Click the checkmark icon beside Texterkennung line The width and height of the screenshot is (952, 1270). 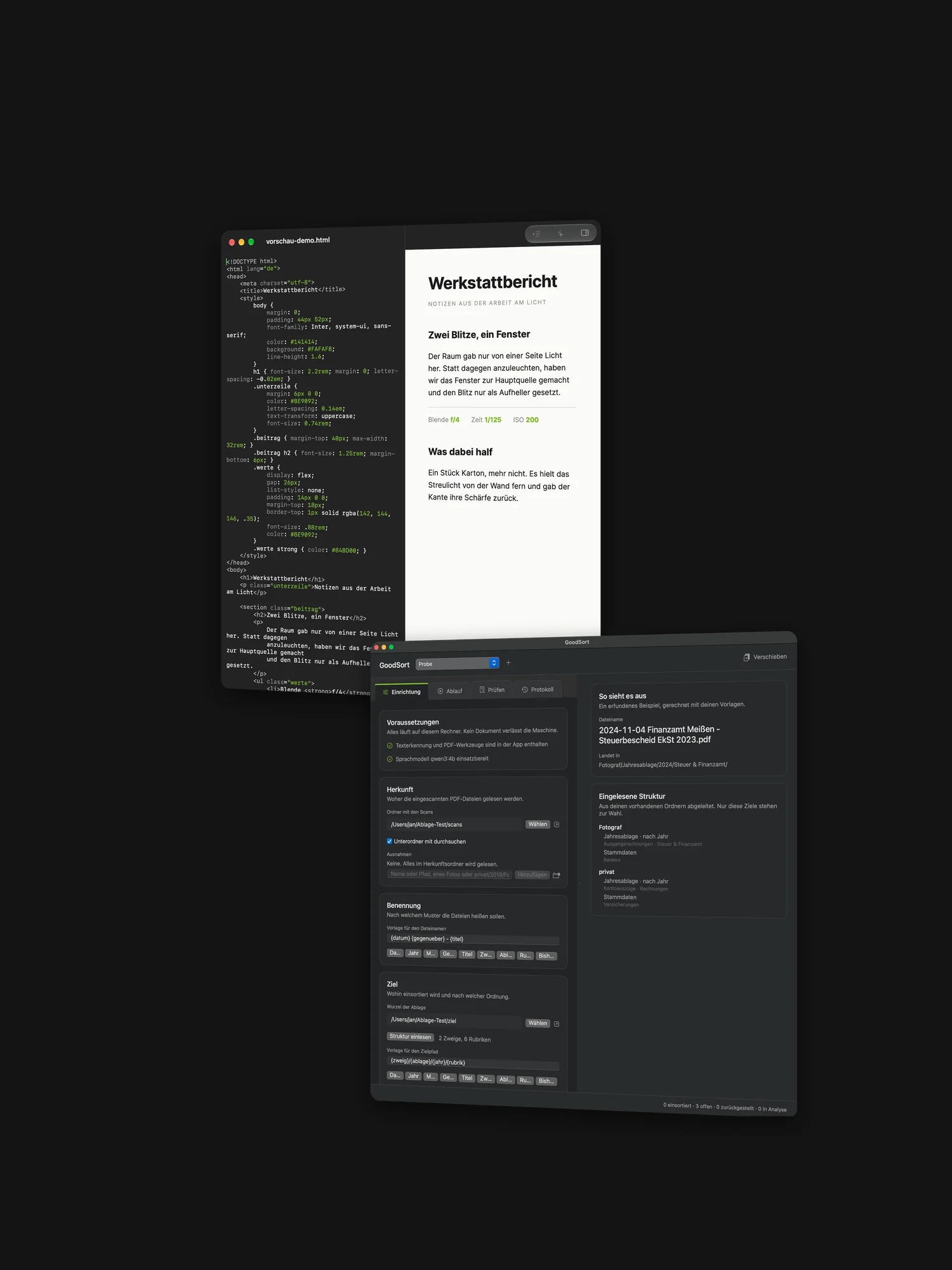point(390,745)
